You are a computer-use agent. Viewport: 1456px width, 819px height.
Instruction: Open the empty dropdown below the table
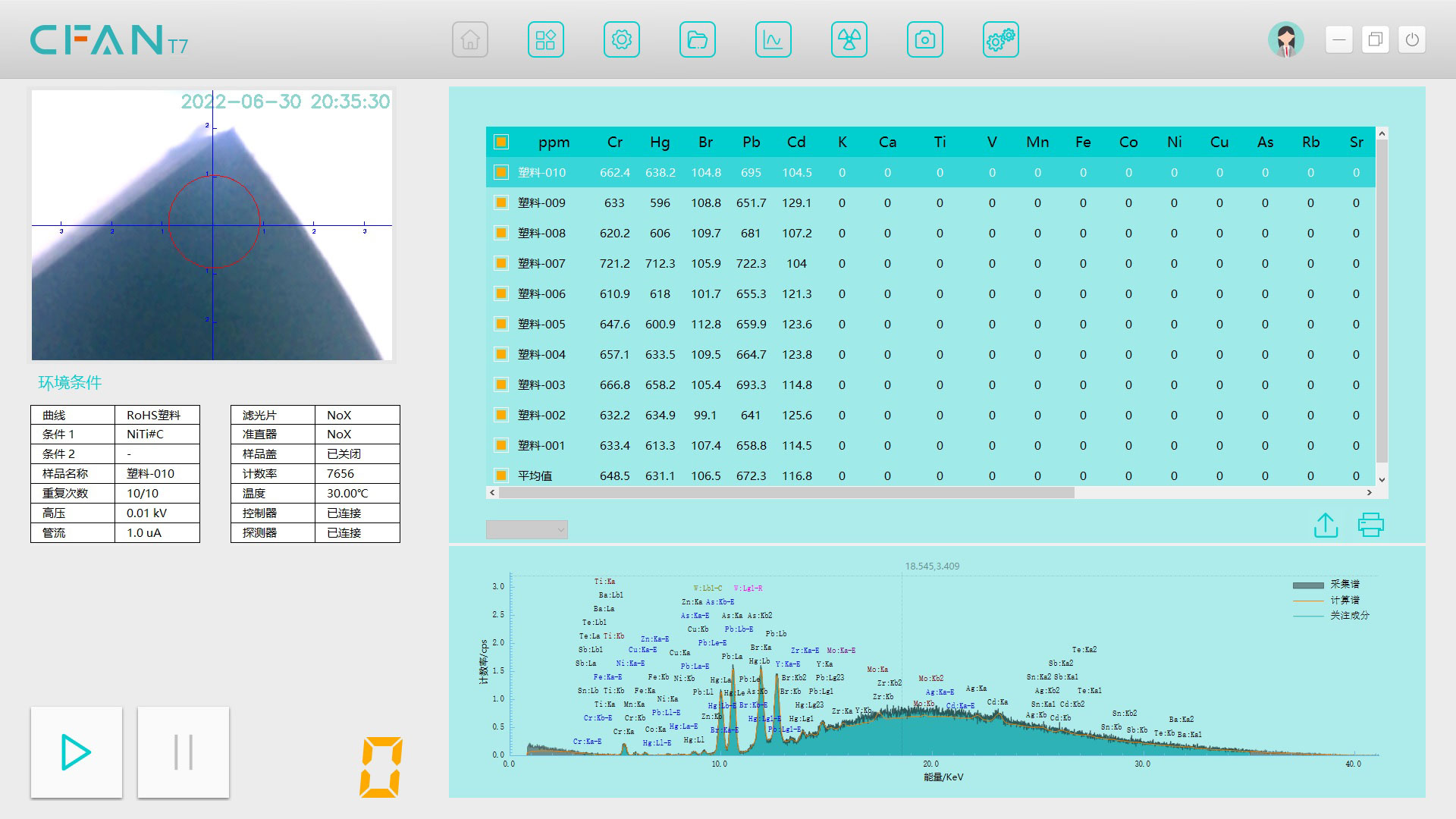click(x=527, y=530)
